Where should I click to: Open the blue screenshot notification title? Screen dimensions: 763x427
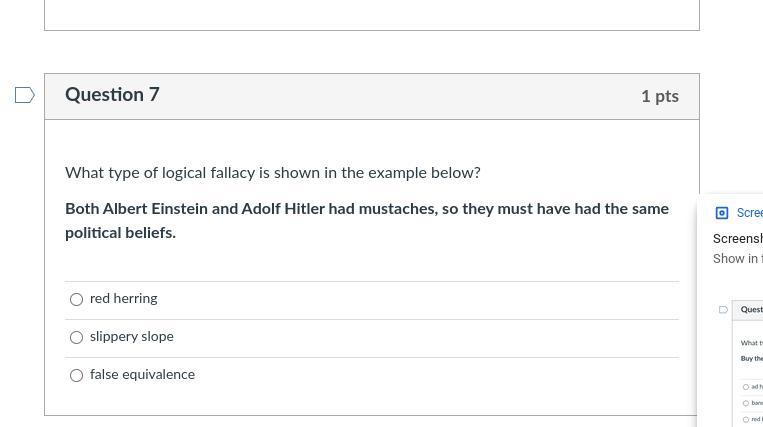pos(749,213)
